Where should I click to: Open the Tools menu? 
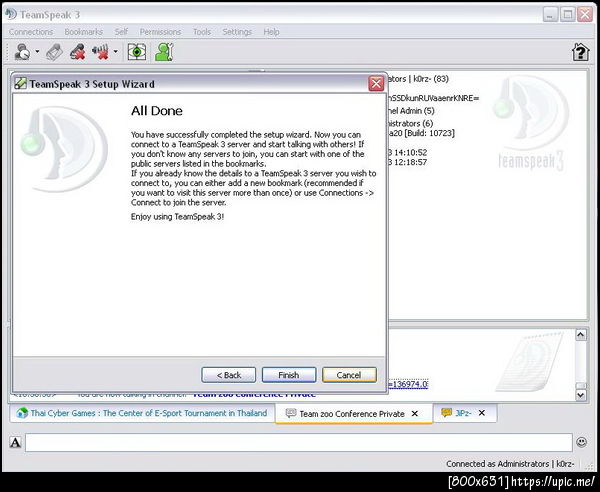tap(202, 32)
